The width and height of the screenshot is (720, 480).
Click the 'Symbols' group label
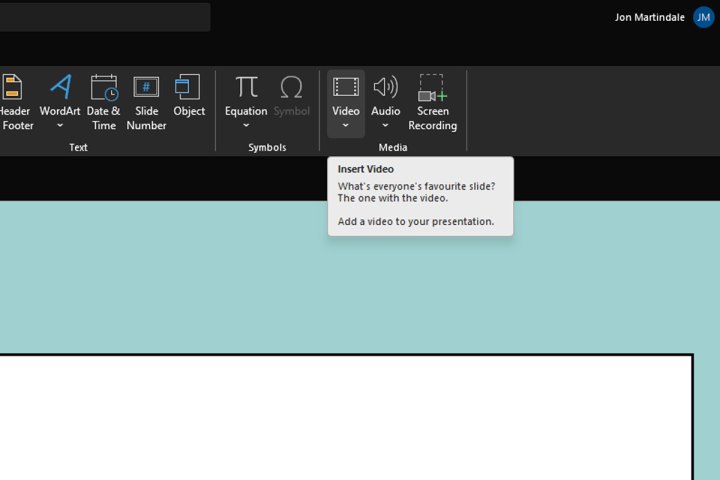pyautogui.click(x=267, y=147)
